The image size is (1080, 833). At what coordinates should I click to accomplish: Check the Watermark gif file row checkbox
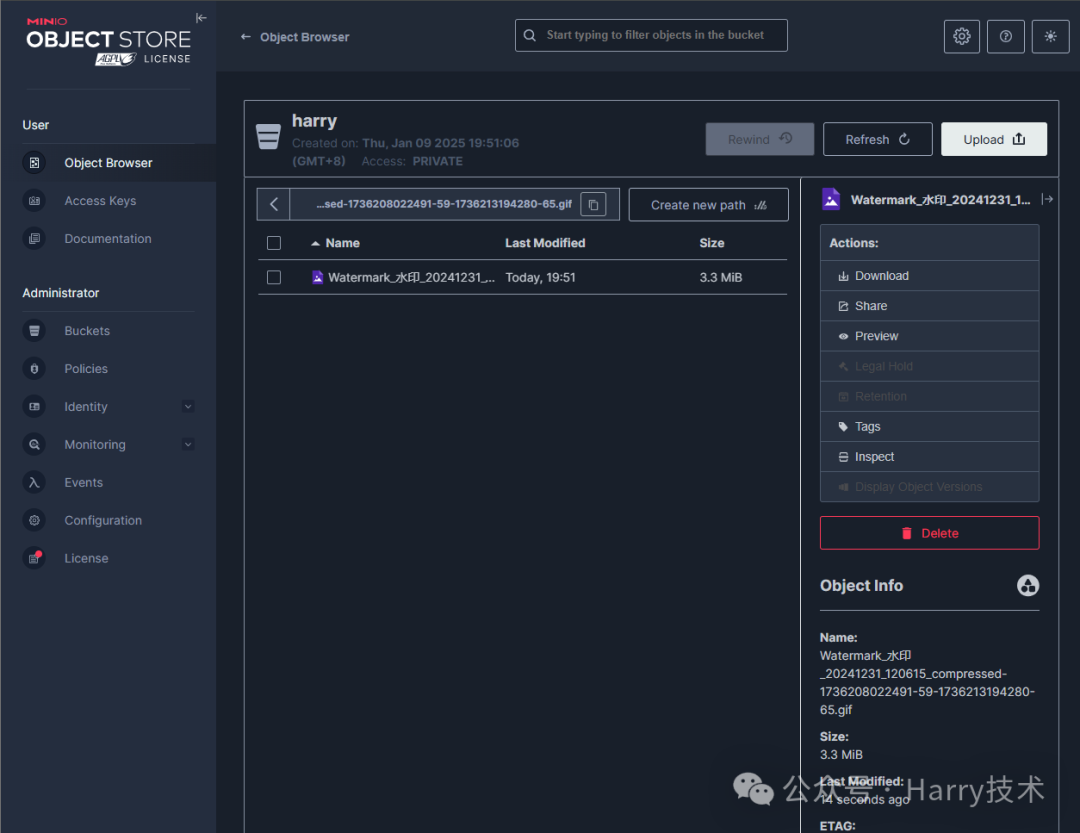[274, 277]
